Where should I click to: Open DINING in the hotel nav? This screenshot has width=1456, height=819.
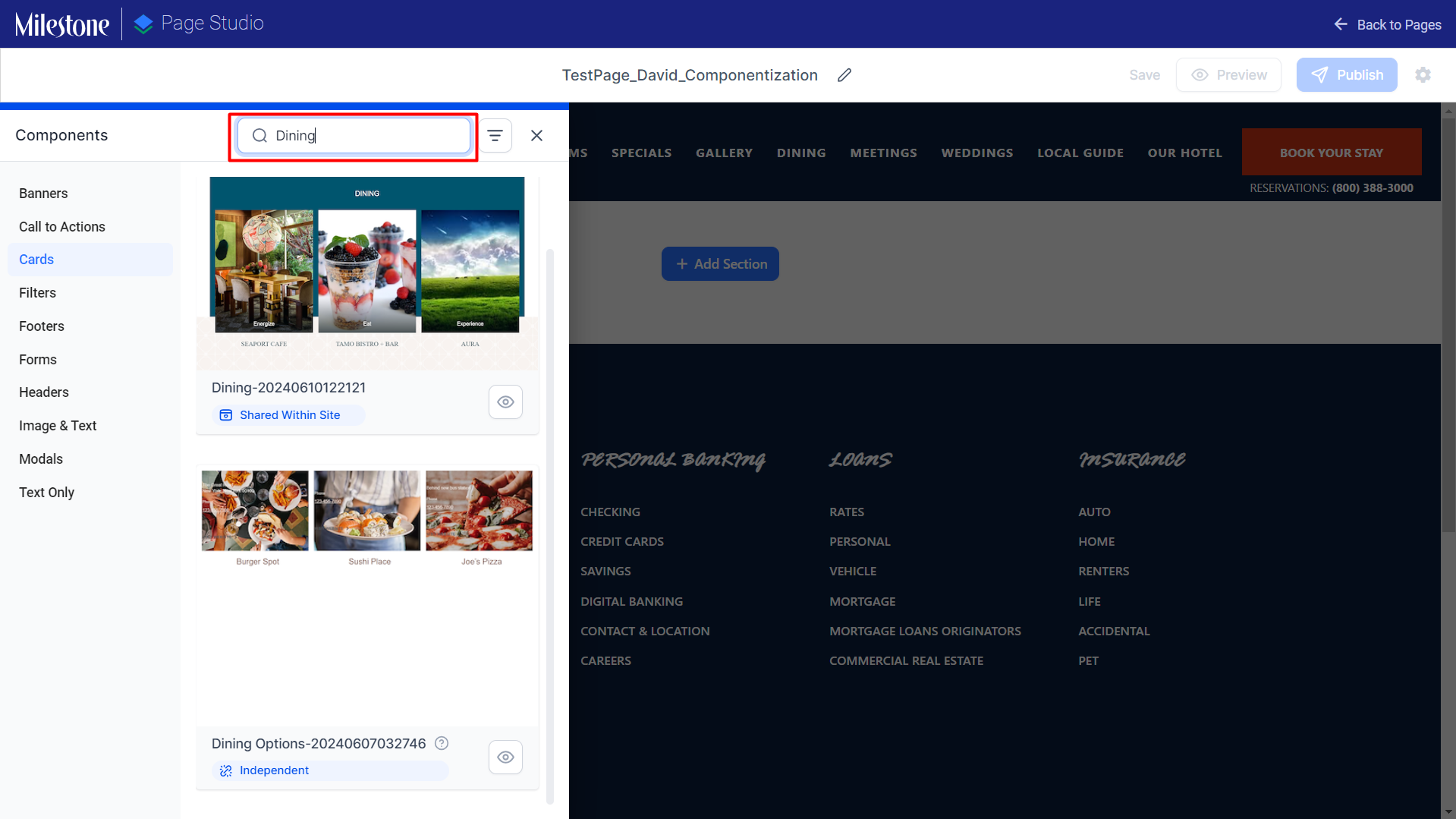pyautogui.click(x=801, y=153)
